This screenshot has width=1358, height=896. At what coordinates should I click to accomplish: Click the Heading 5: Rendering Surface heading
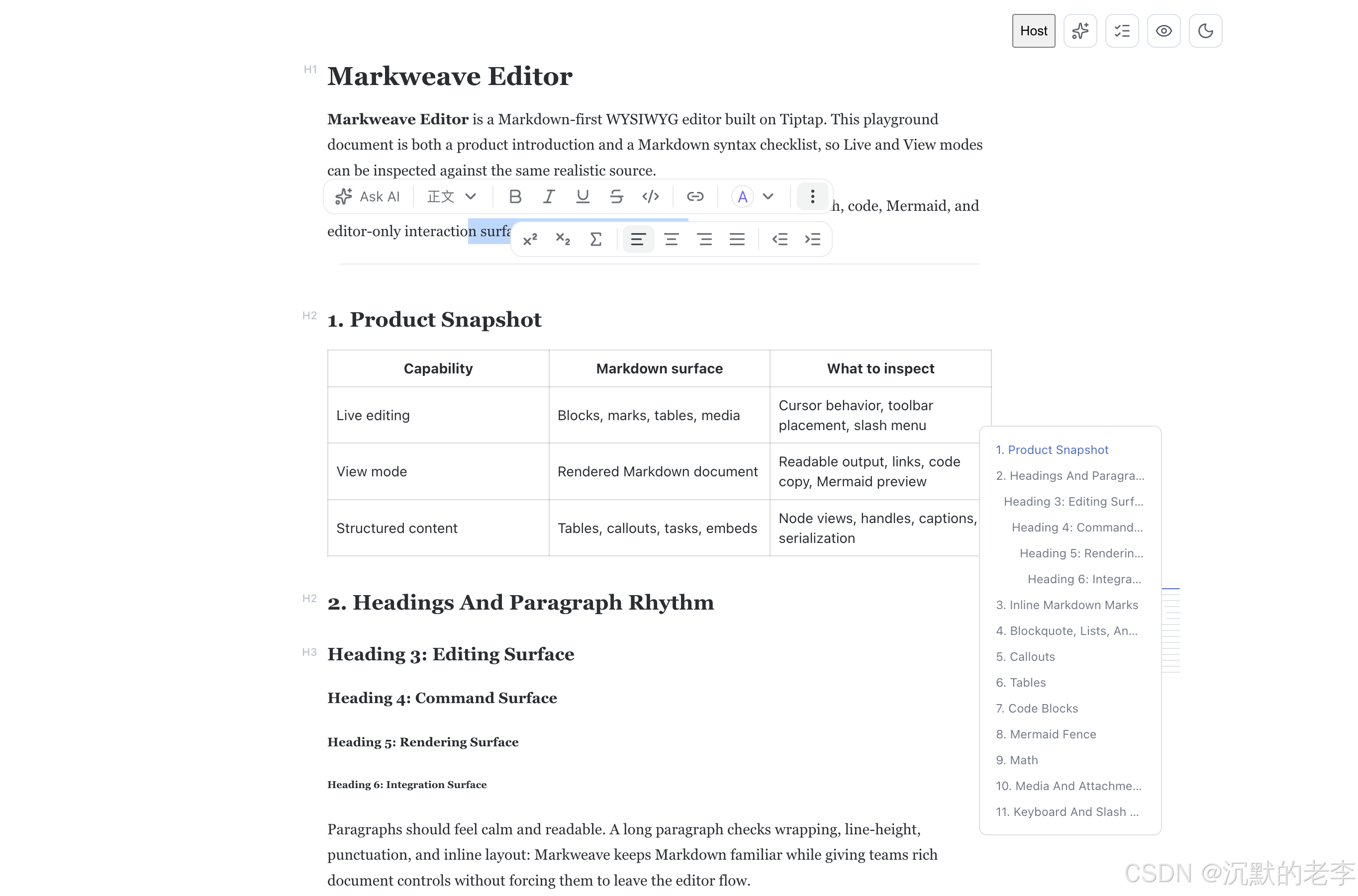(x=423, y=742)
